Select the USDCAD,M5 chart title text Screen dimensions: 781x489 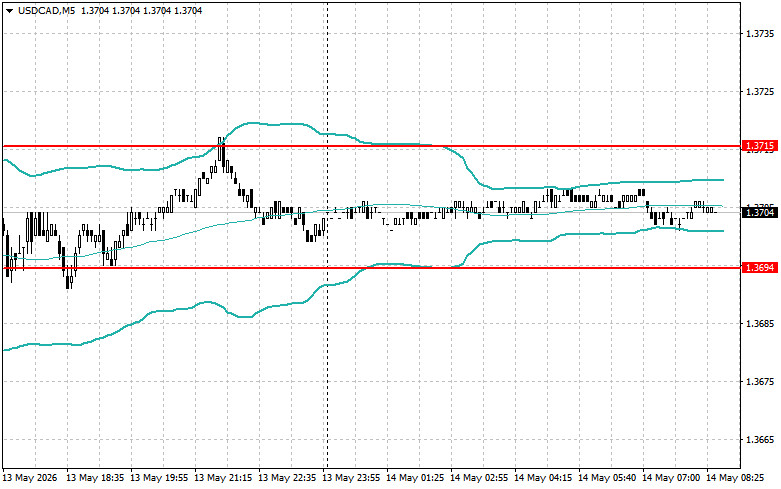click(x=46, y=10)
